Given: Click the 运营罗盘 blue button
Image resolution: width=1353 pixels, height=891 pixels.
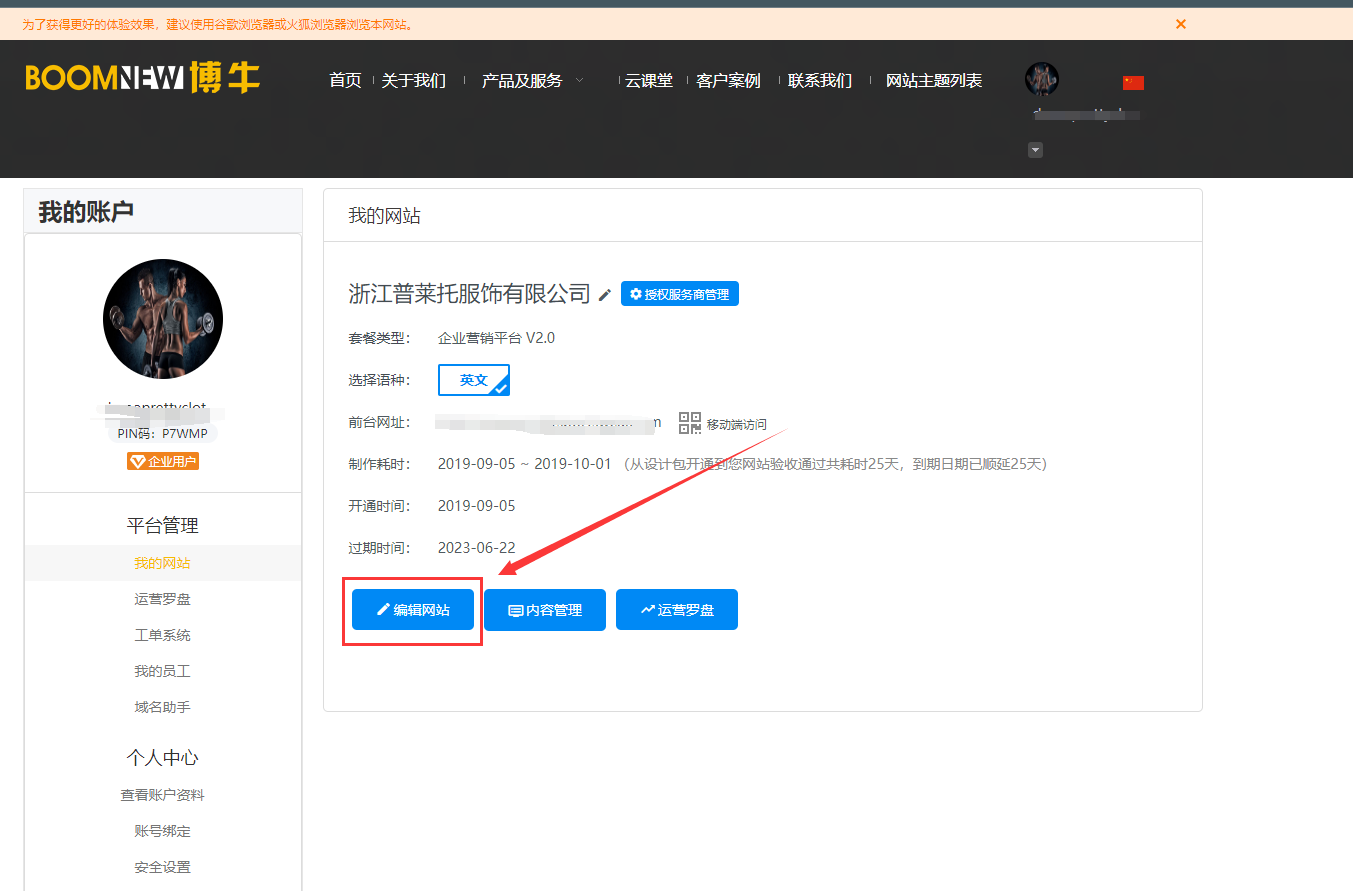Looking at the screenshot, I should [x=676, y=609].
